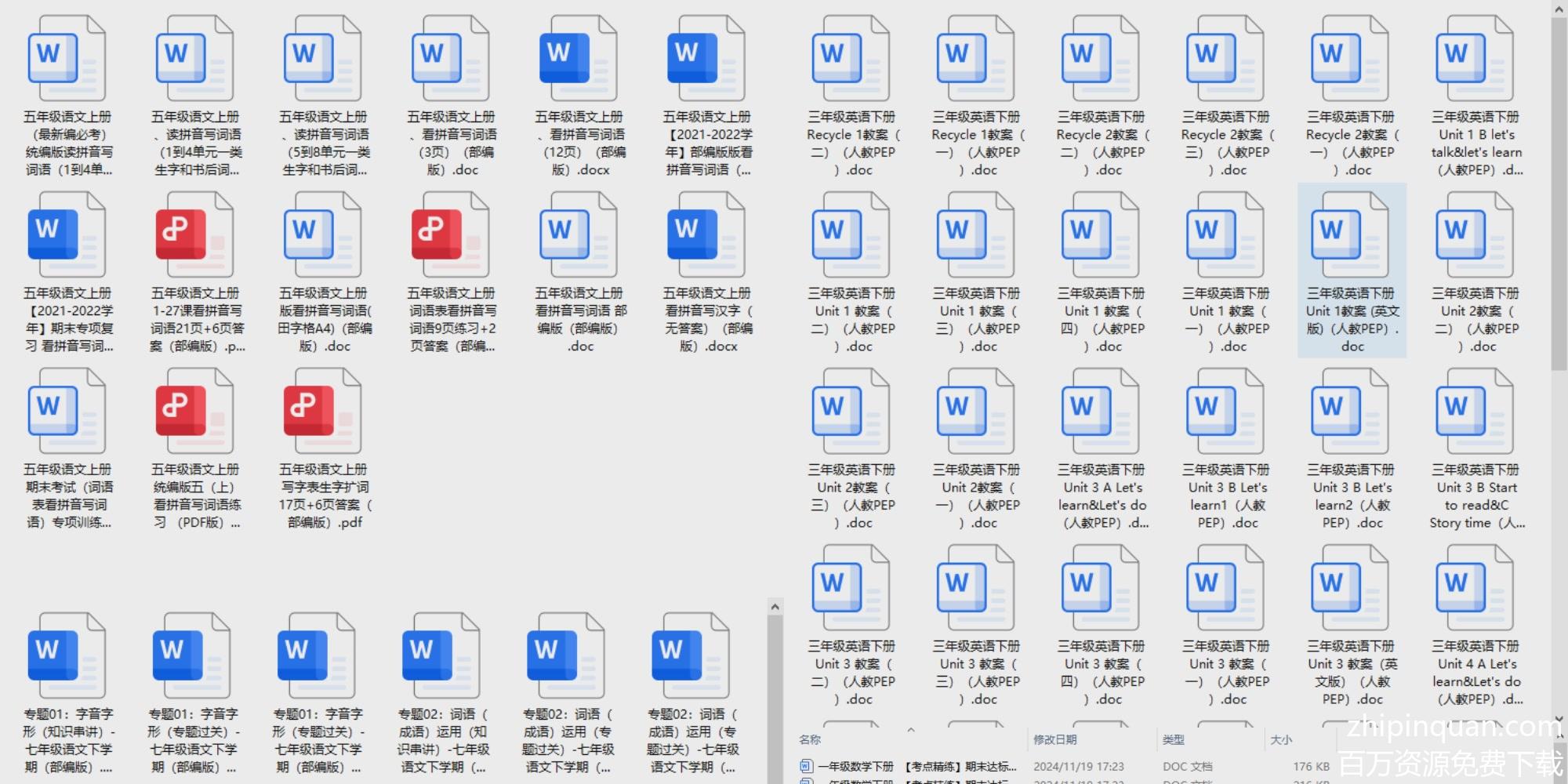
Task: Open Word icon for Unit 3 A Let's learn&Let's do
Action: (x=1100, y=412)
